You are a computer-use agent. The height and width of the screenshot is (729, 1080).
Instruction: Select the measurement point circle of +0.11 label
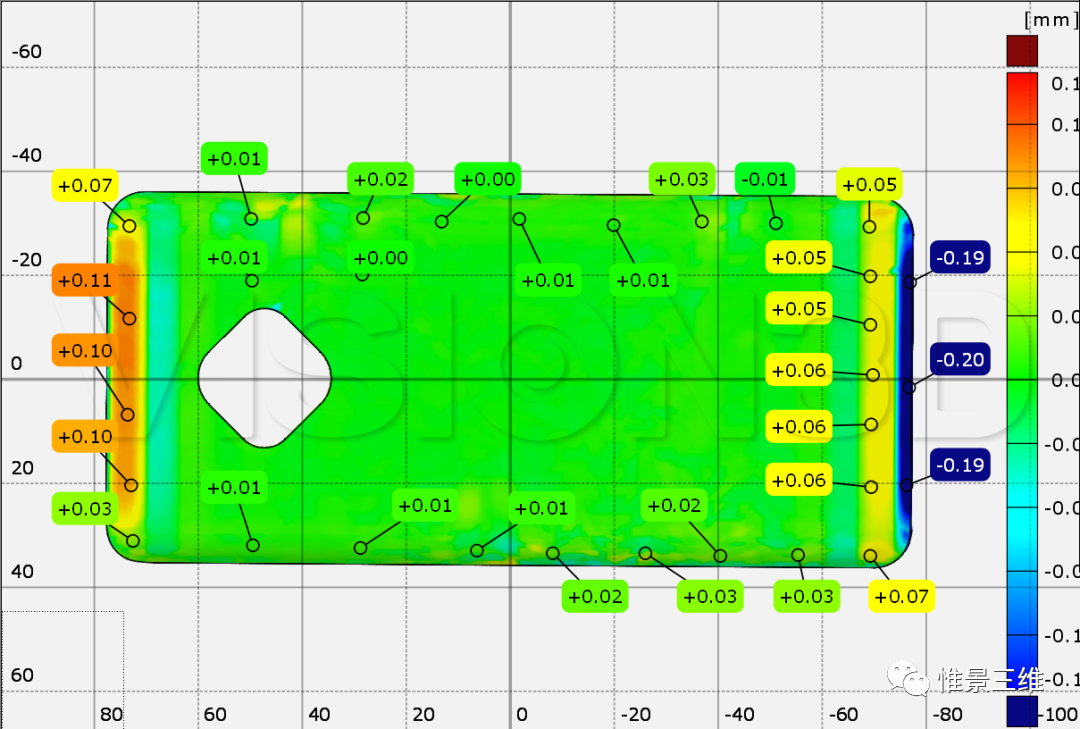(129, 318)
